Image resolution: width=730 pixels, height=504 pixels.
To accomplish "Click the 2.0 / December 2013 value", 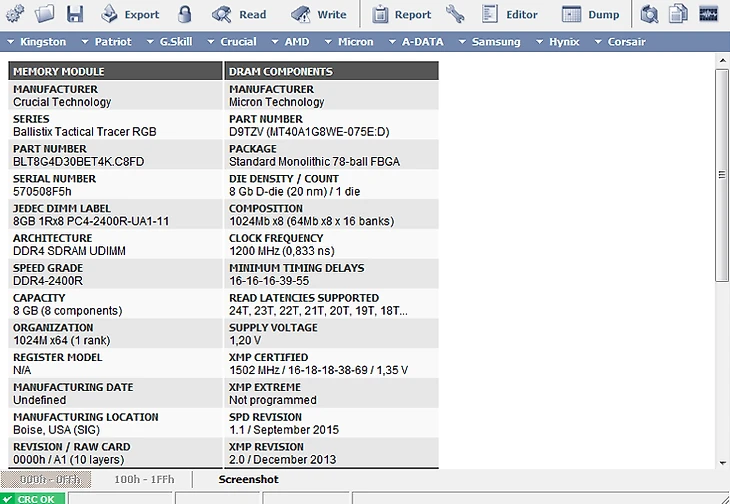I will pyautogui.click(x=283, y=460).
